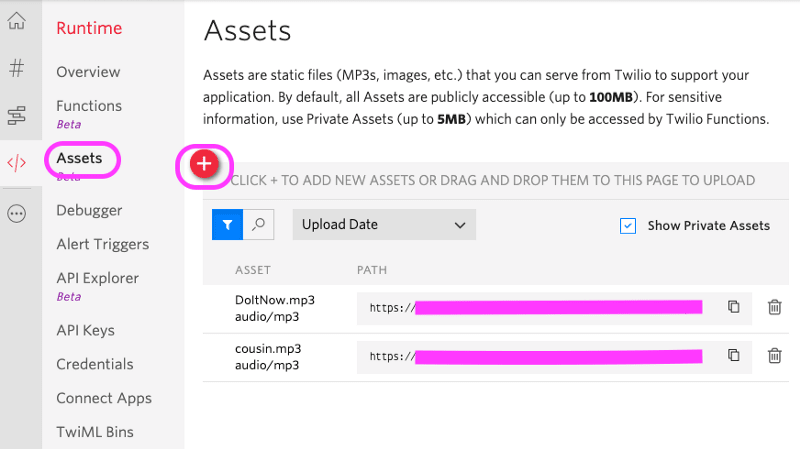Add a new asset with the red plus
The width and height of the screenshot is (800, 449).
point(204,164)
